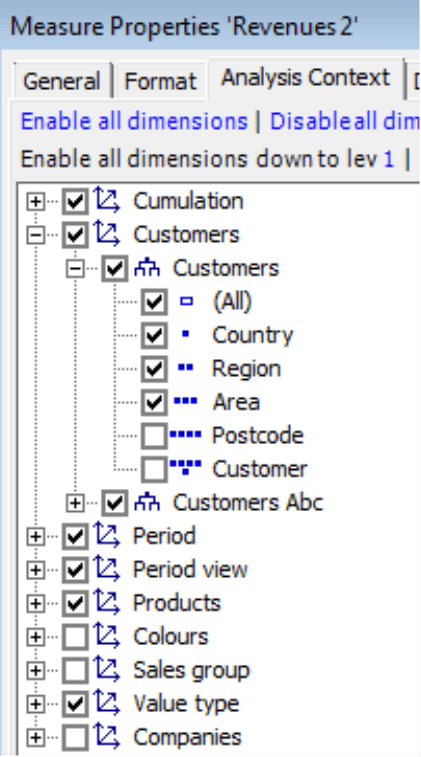The height and width of the screenshot is (757, 421).
Task: Switch to the General tab
Action: (62, 81)
